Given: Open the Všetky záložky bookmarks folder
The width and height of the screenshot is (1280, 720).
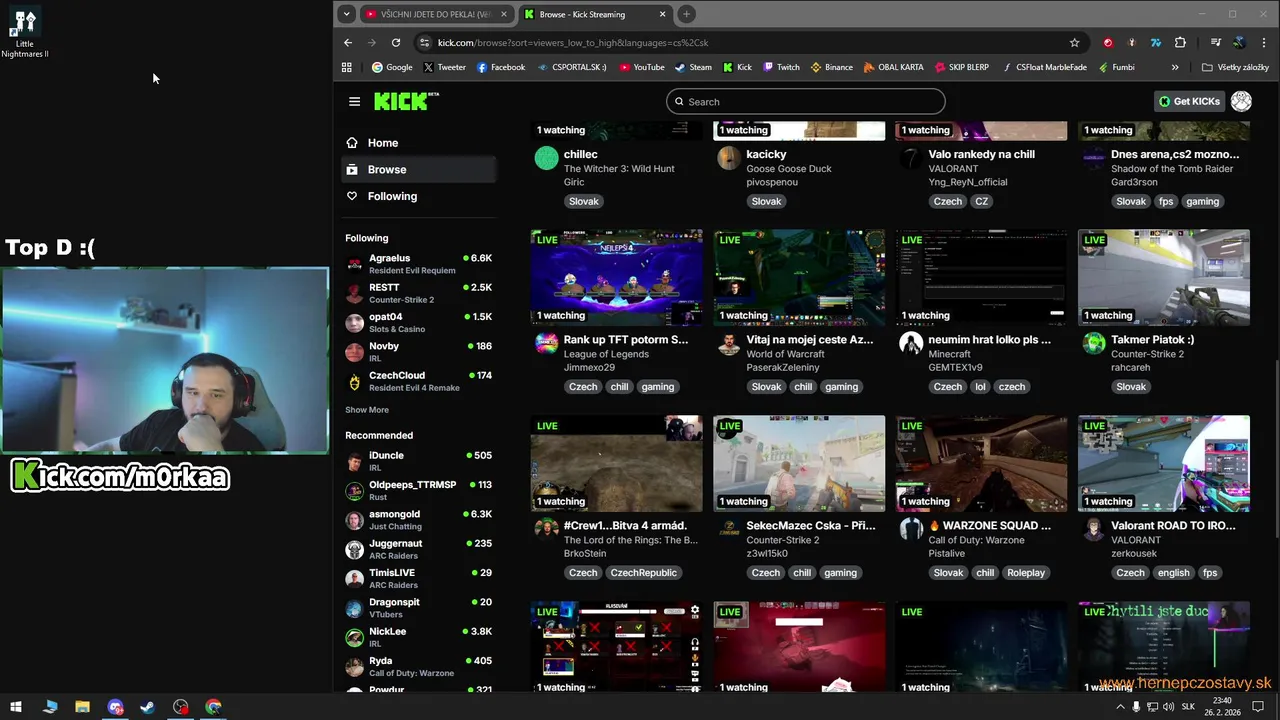Looking at the screenshot, I should pyautogui.click(x=1235, y=67).
